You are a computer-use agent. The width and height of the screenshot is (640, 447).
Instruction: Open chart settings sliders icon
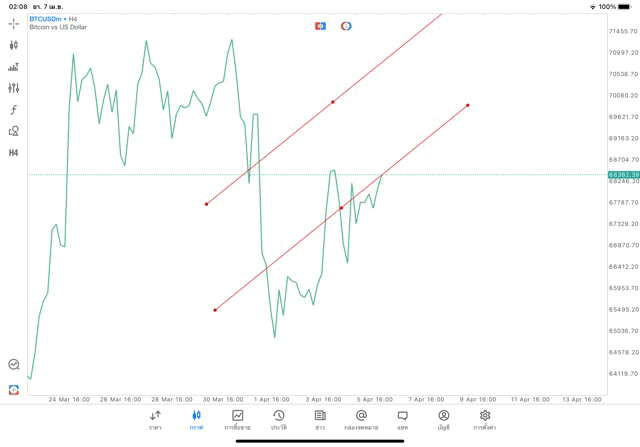13,88
